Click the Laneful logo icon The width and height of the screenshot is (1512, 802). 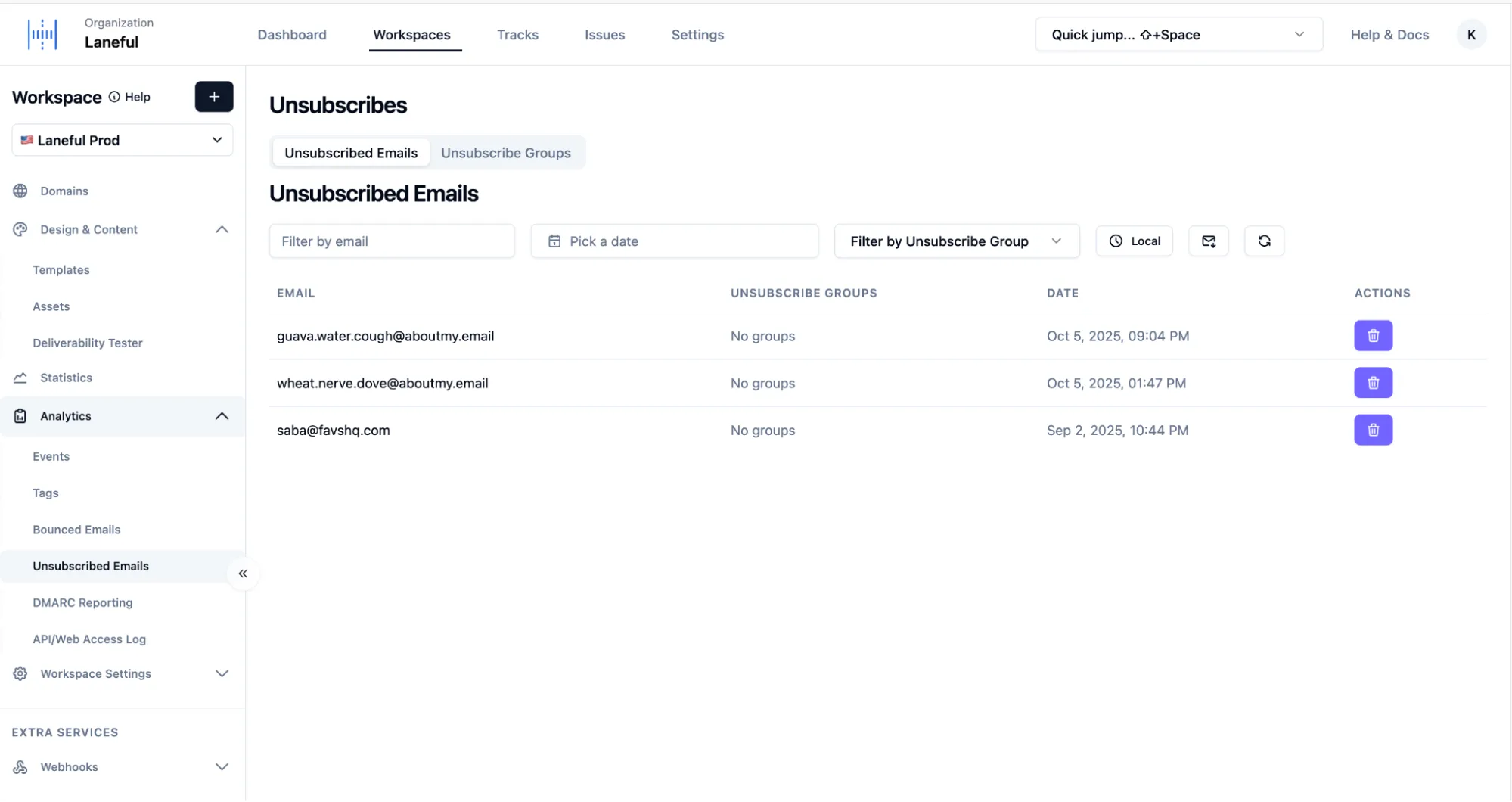pos(42,34)
